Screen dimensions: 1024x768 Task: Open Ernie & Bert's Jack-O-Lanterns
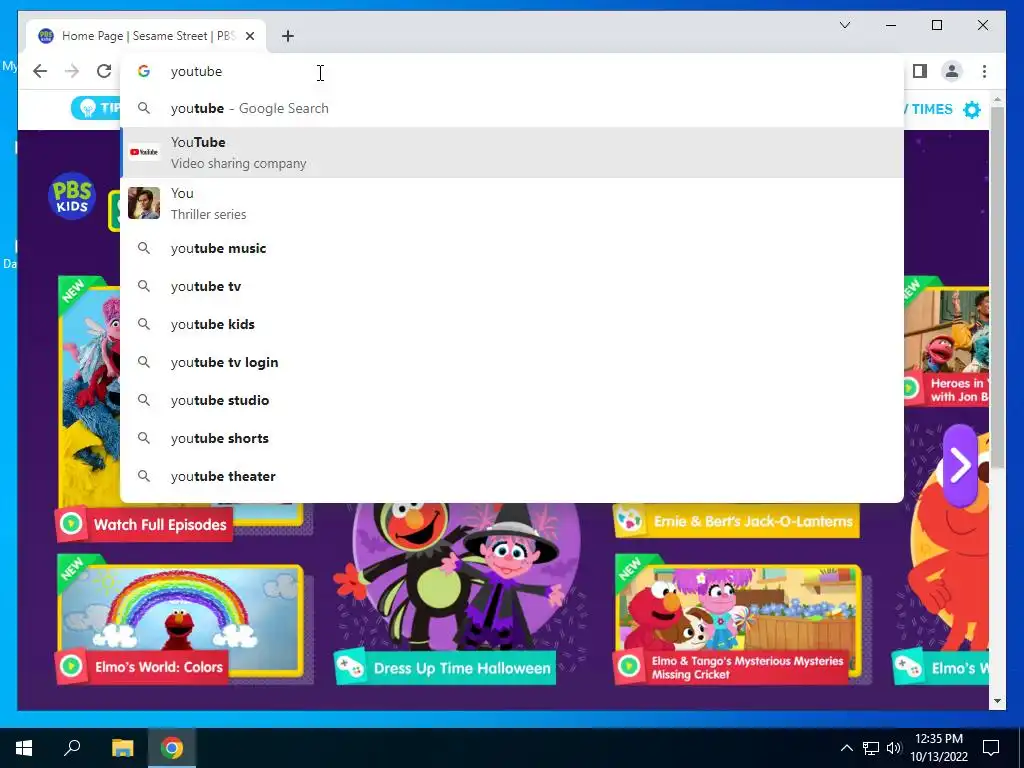pos(737,521)
